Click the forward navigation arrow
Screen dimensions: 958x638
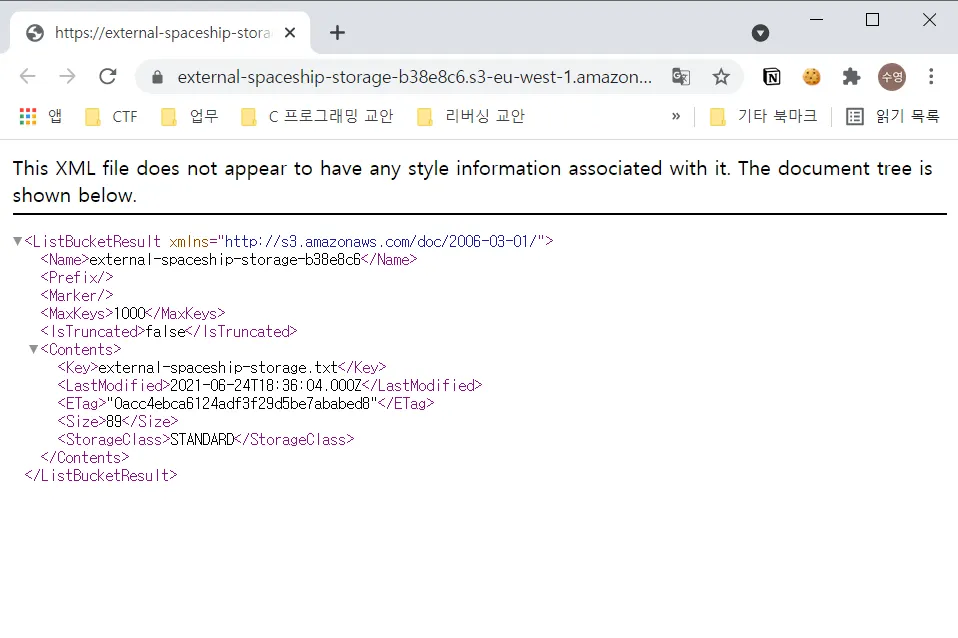67,76
